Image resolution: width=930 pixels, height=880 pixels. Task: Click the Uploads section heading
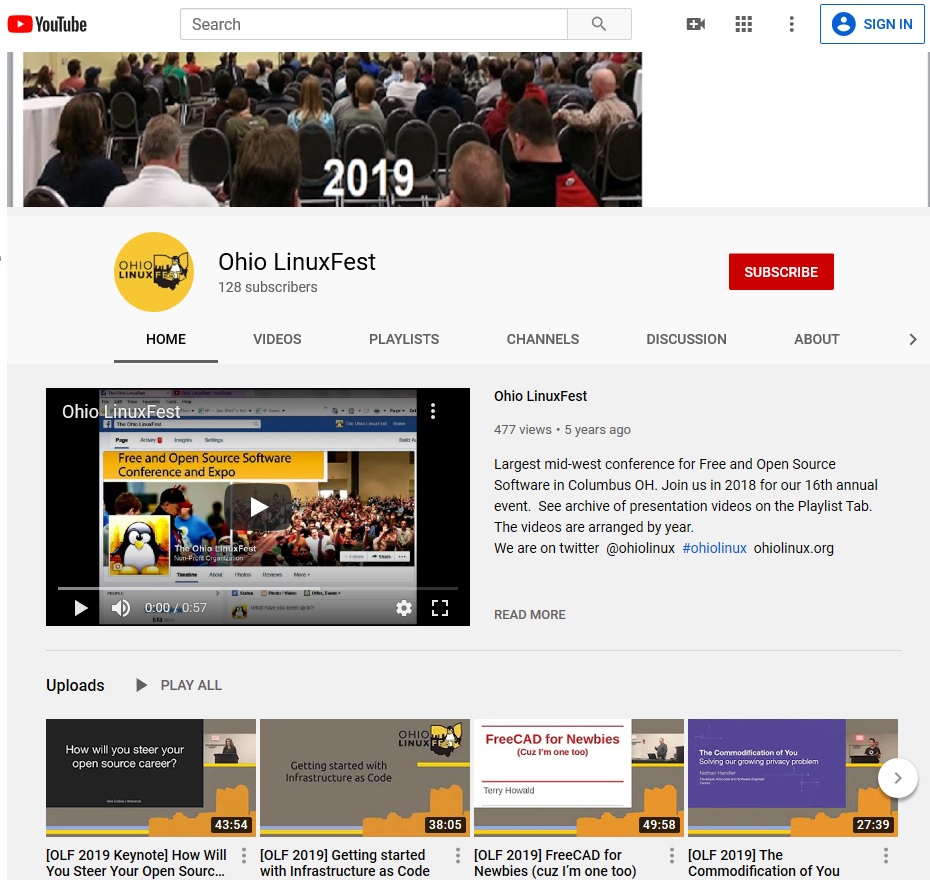click(x=75, y=685)
